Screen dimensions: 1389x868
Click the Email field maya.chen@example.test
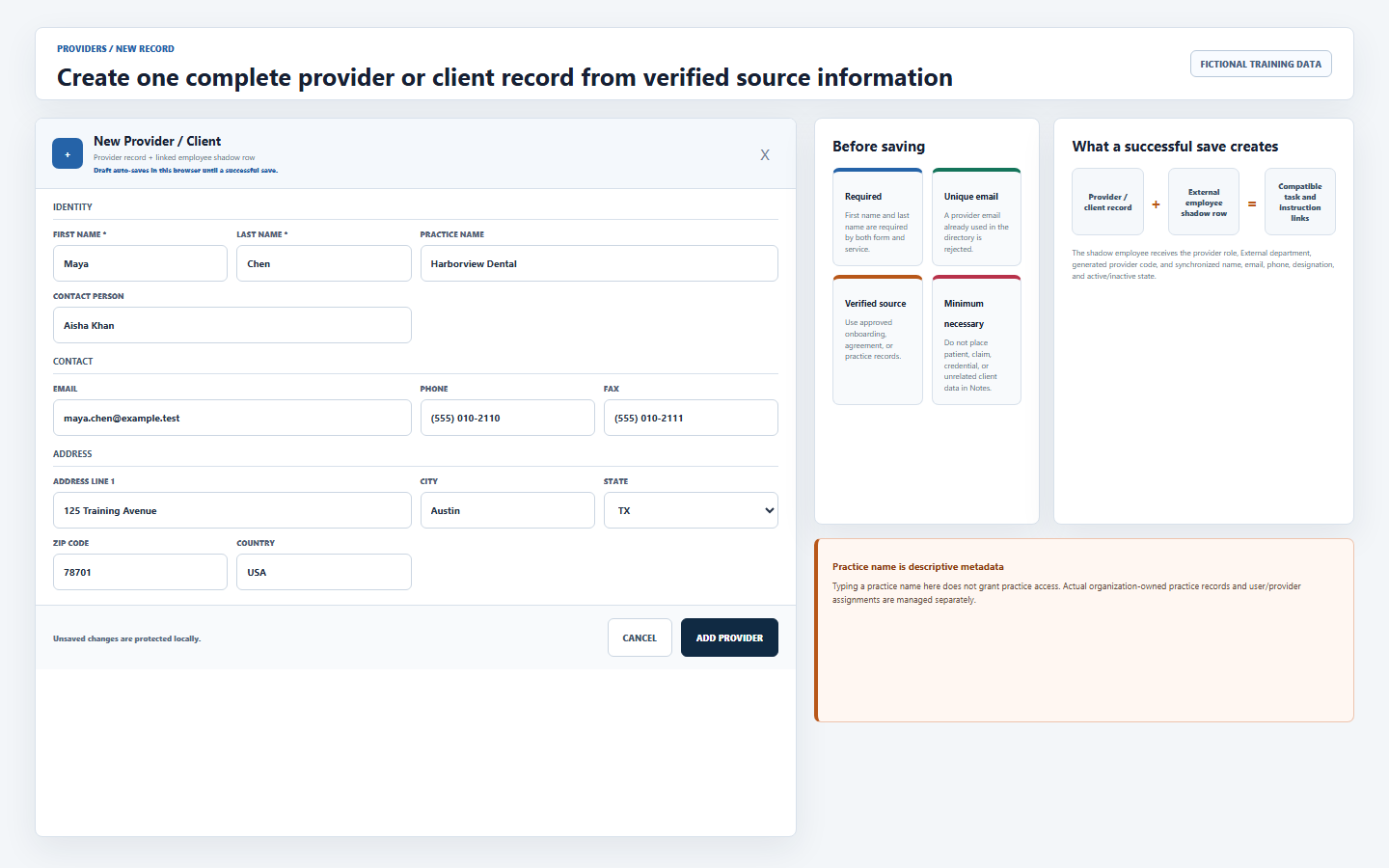coord(232,418)
